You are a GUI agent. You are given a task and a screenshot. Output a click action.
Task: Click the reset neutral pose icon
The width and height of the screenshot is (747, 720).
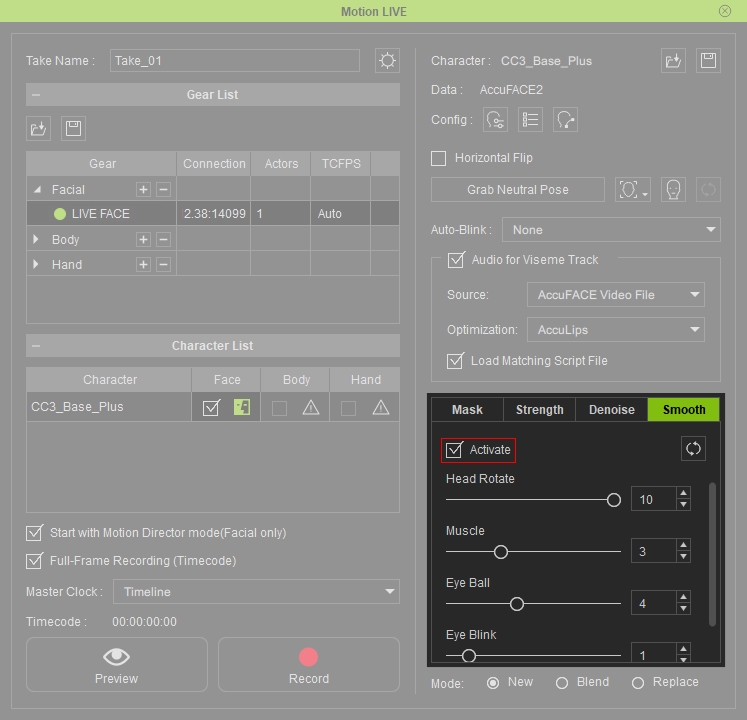[708, 190]
